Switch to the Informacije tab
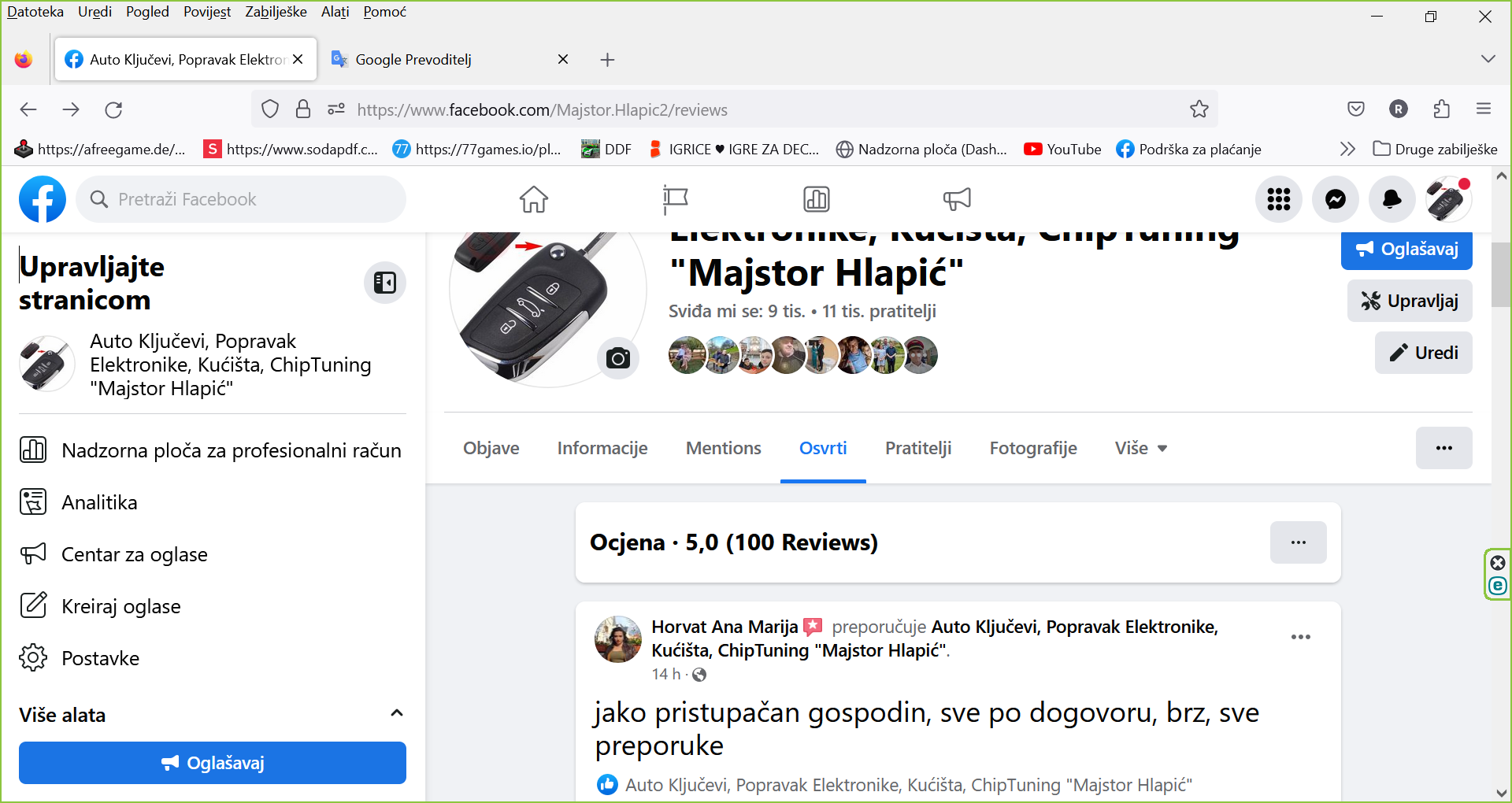Screen dimensions: 1512x803 pos(602,448)
